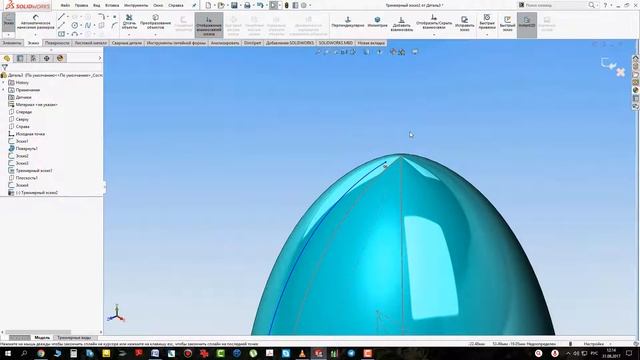Click the feature tree horizontal scrollbar
This screenshot has height=360, width=640.
(x=38, y=332)
